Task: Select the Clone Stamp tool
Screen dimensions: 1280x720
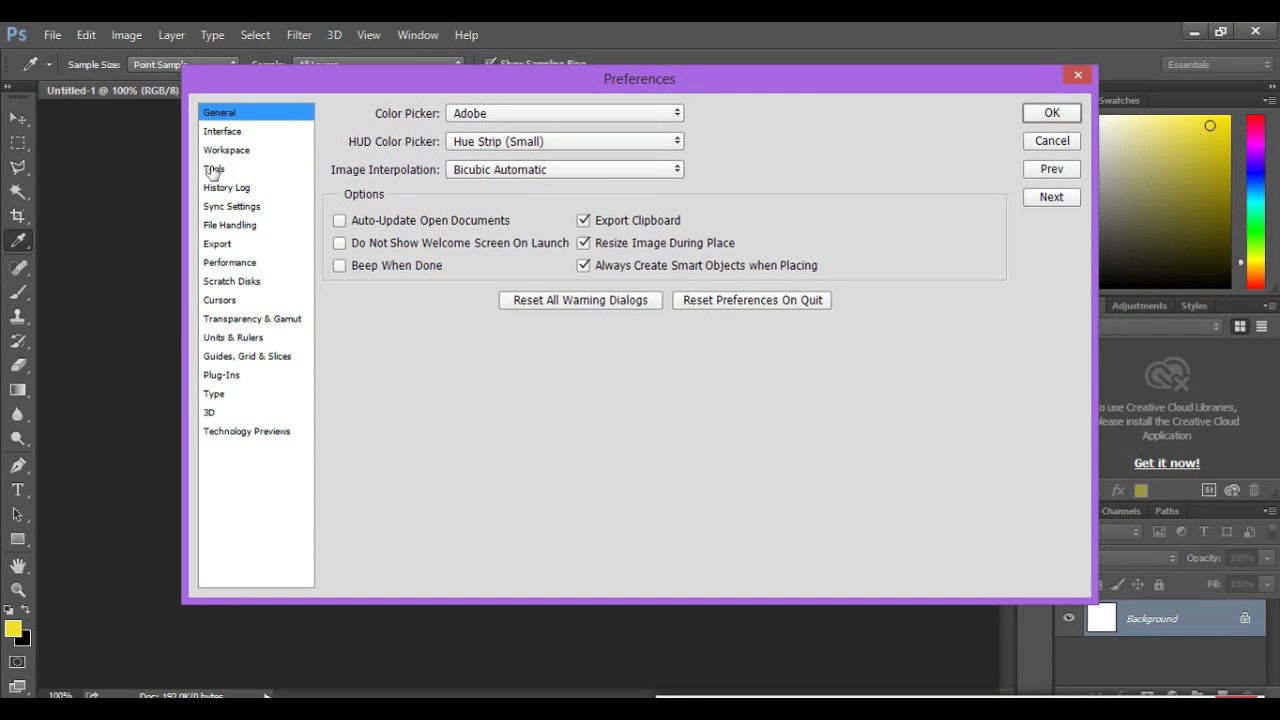Action: tap(18, 317)
